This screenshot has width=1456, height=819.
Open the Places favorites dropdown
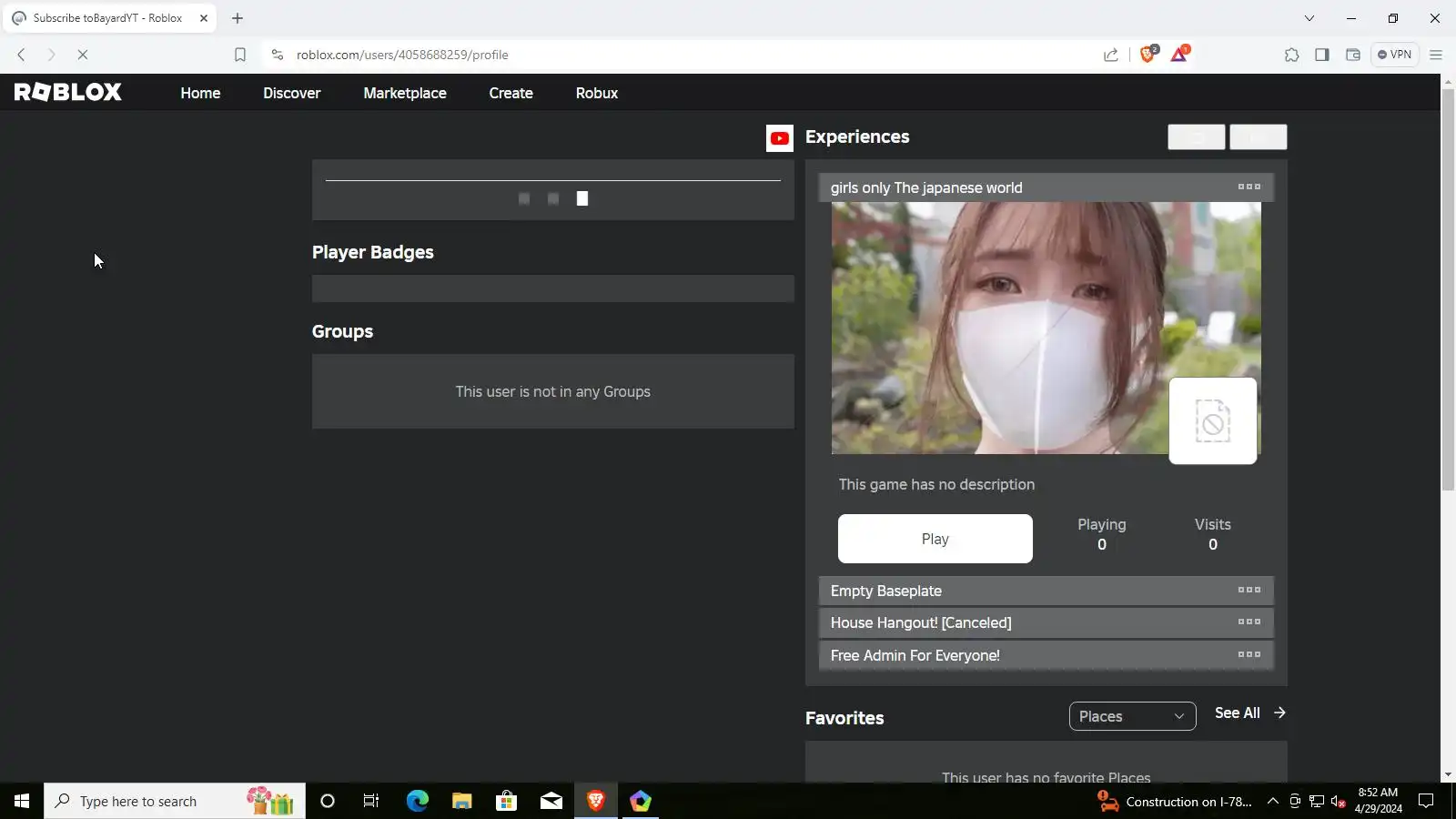[1133, 716]
